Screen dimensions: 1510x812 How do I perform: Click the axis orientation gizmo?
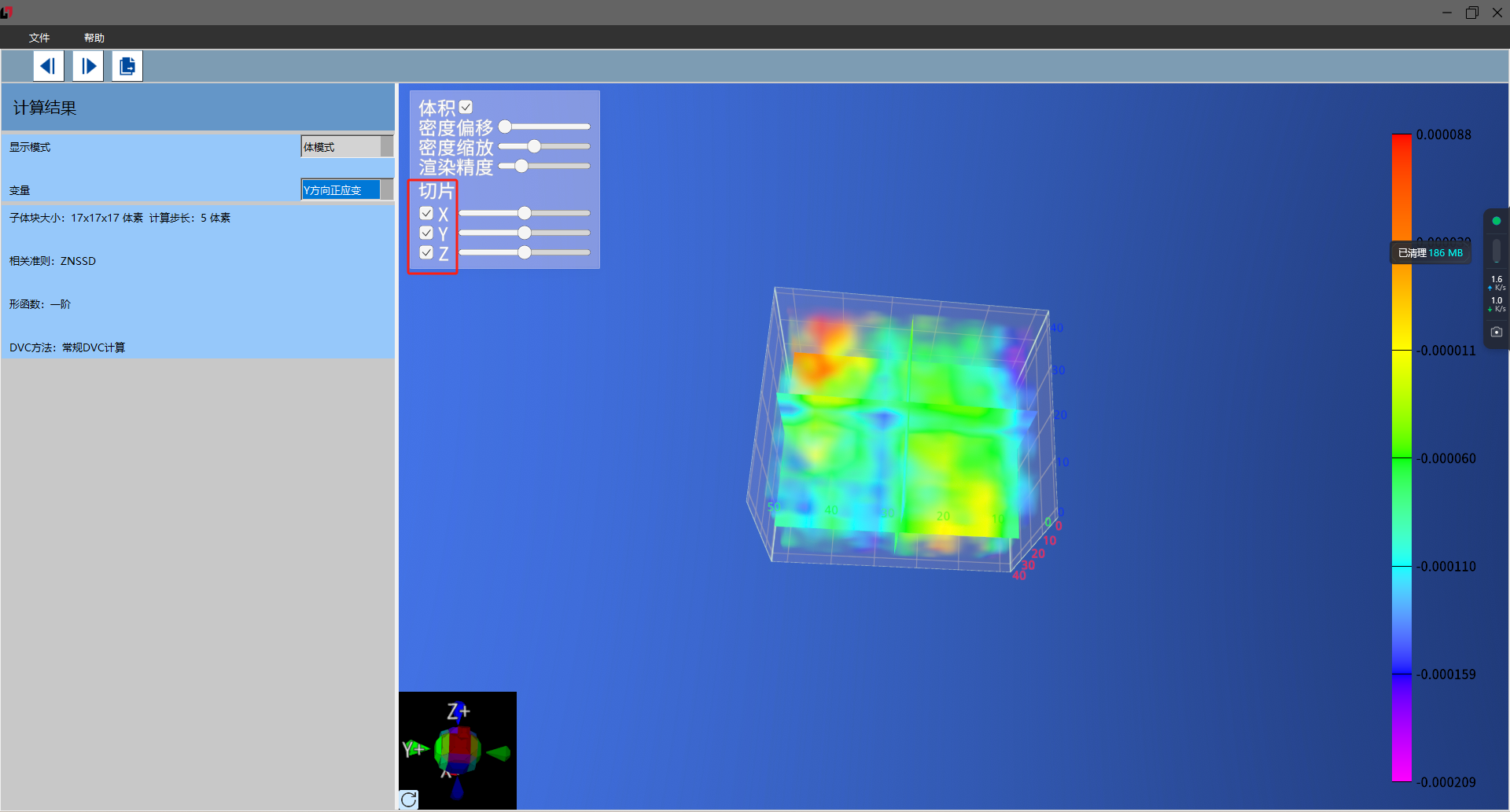[x=458, y=749]
